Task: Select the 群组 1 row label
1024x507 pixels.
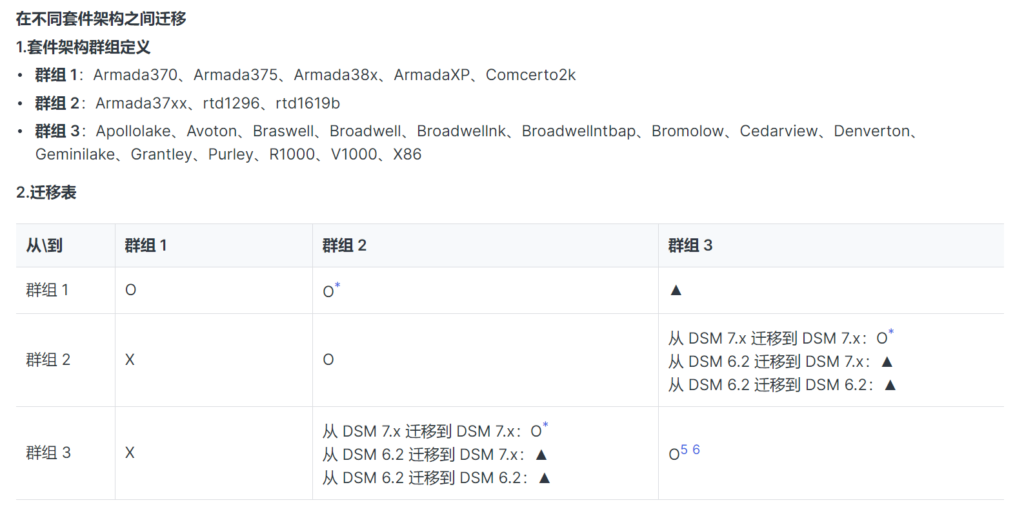Action: [x=48, y=290]
